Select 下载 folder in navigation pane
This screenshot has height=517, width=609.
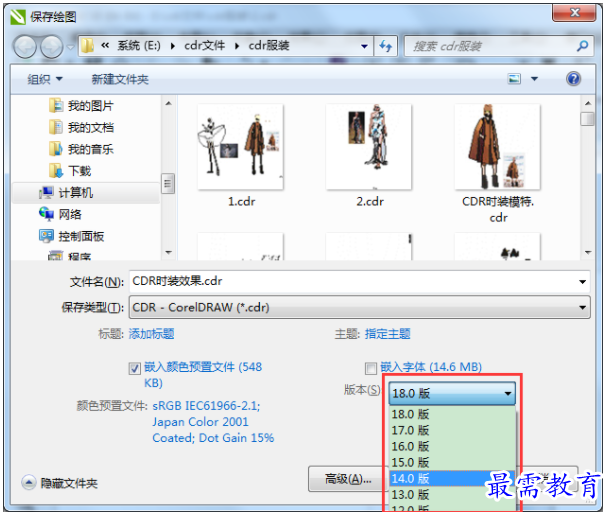point(70,171)
